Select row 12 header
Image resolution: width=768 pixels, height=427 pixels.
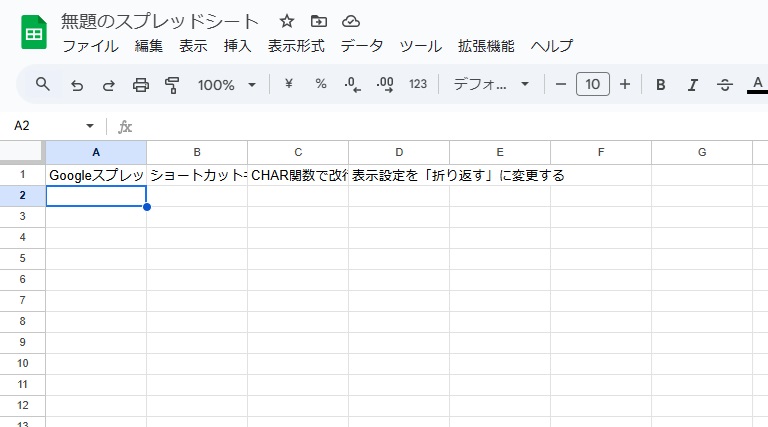[x=23, y=405]
